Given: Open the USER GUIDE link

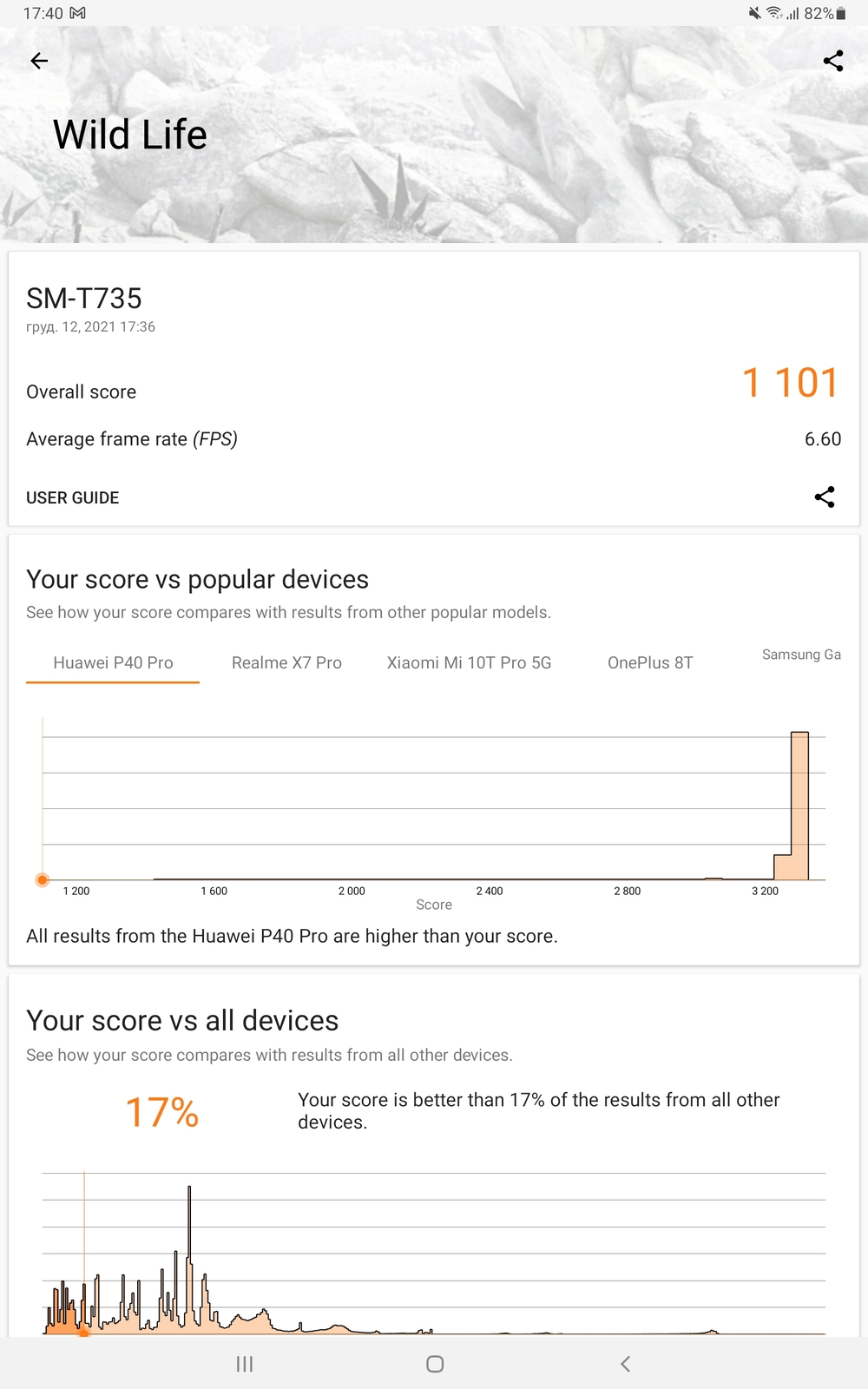Looking at the screenshot, I should 73,497.
